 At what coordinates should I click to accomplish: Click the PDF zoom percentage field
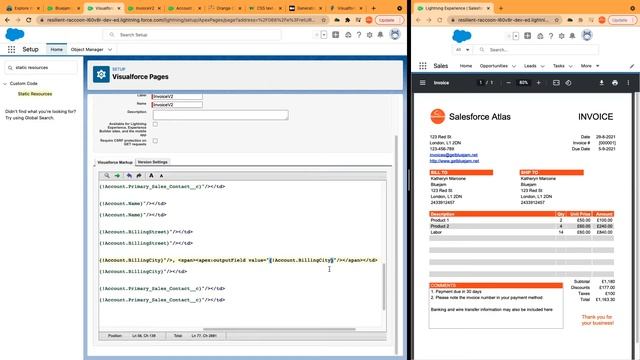pyautogui.click(x=523, y=83)
